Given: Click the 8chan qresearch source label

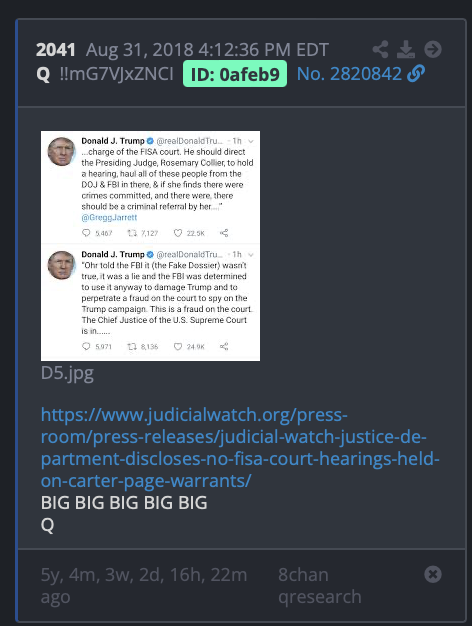Looking at the screenshot, I should click(x=319, y=586).
